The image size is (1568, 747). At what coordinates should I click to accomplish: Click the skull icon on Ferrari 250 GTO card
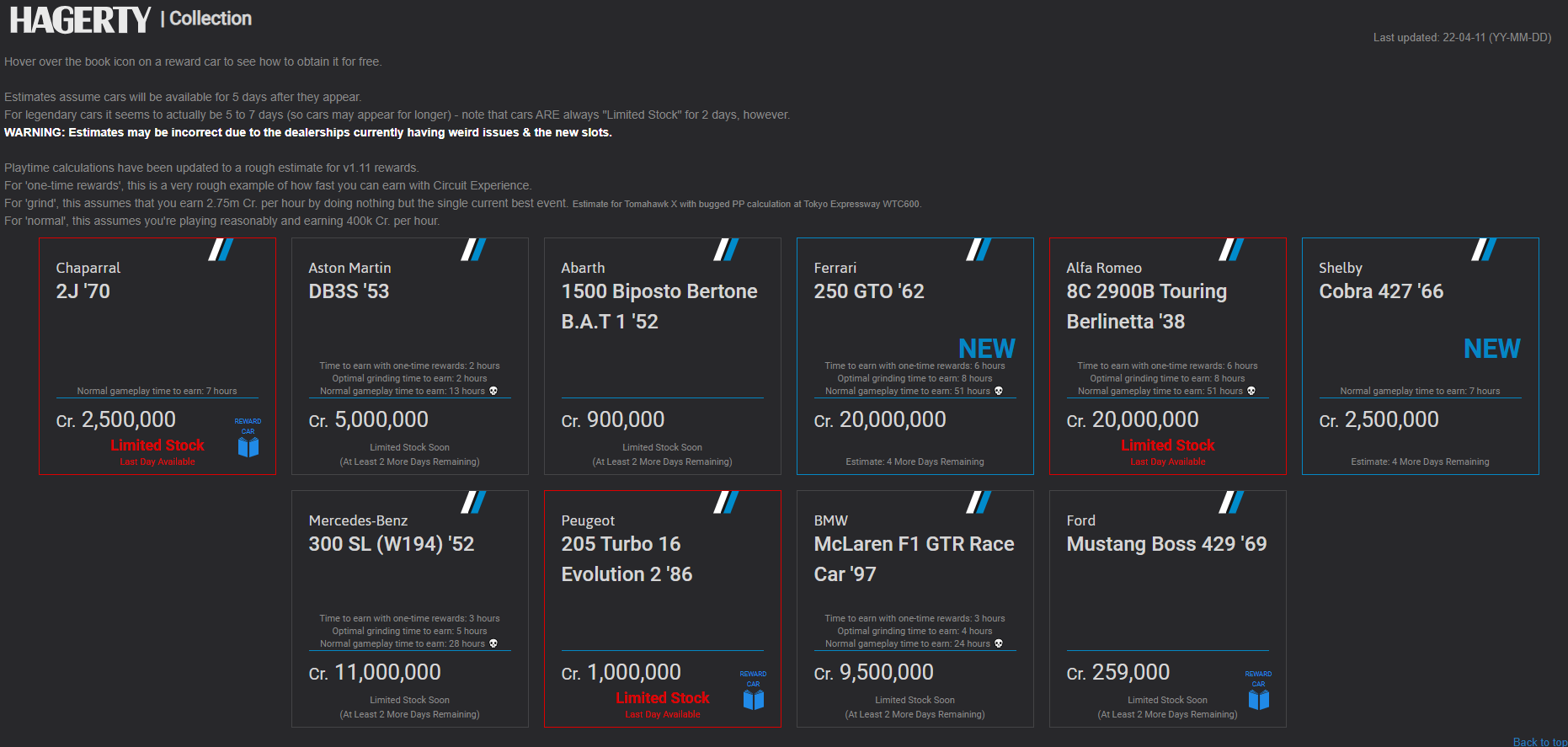click(999, 391)
